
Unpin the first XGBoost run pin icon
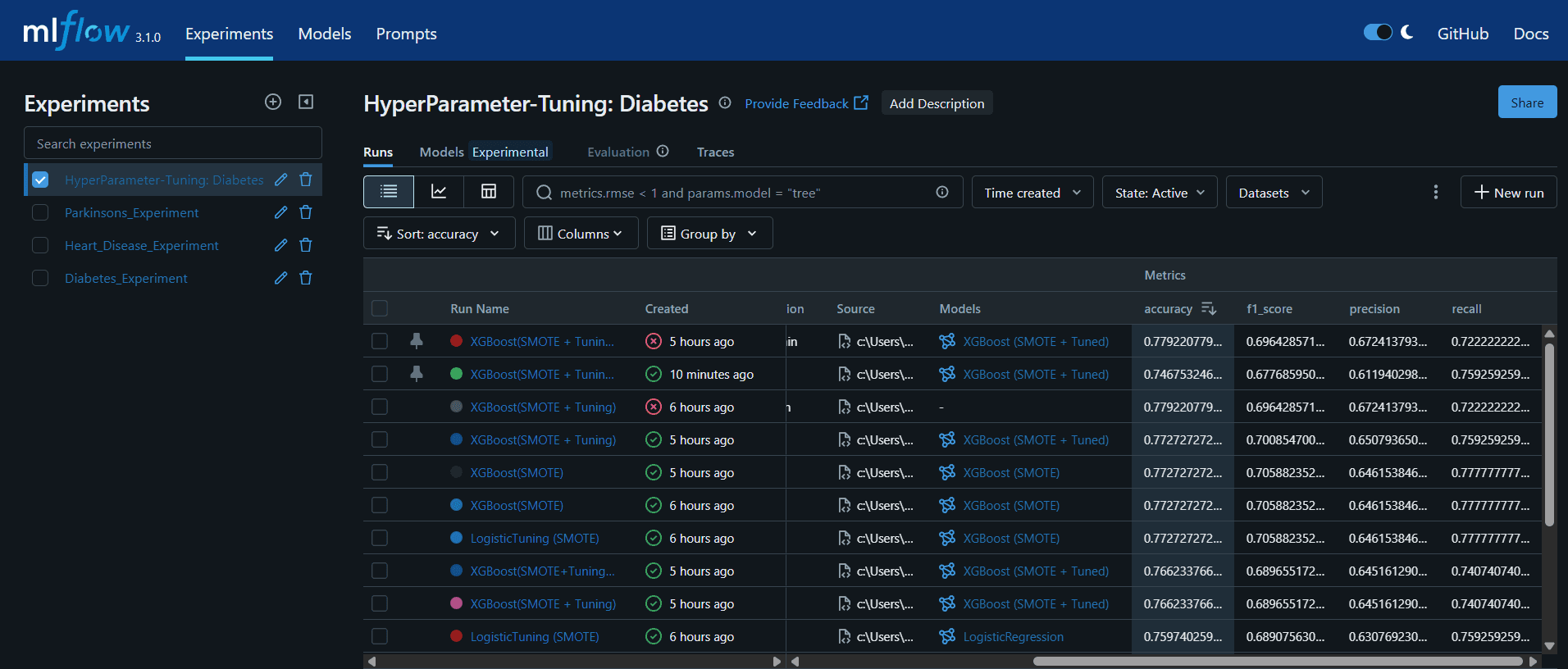tap(417, 341)
